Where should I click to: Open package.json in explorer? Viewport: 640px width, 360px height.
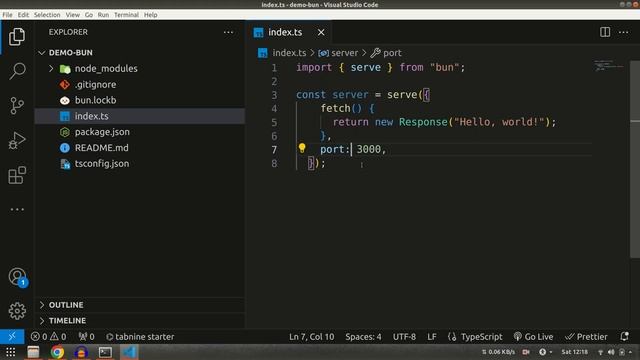pyautogui.click(x=140, y=132)
